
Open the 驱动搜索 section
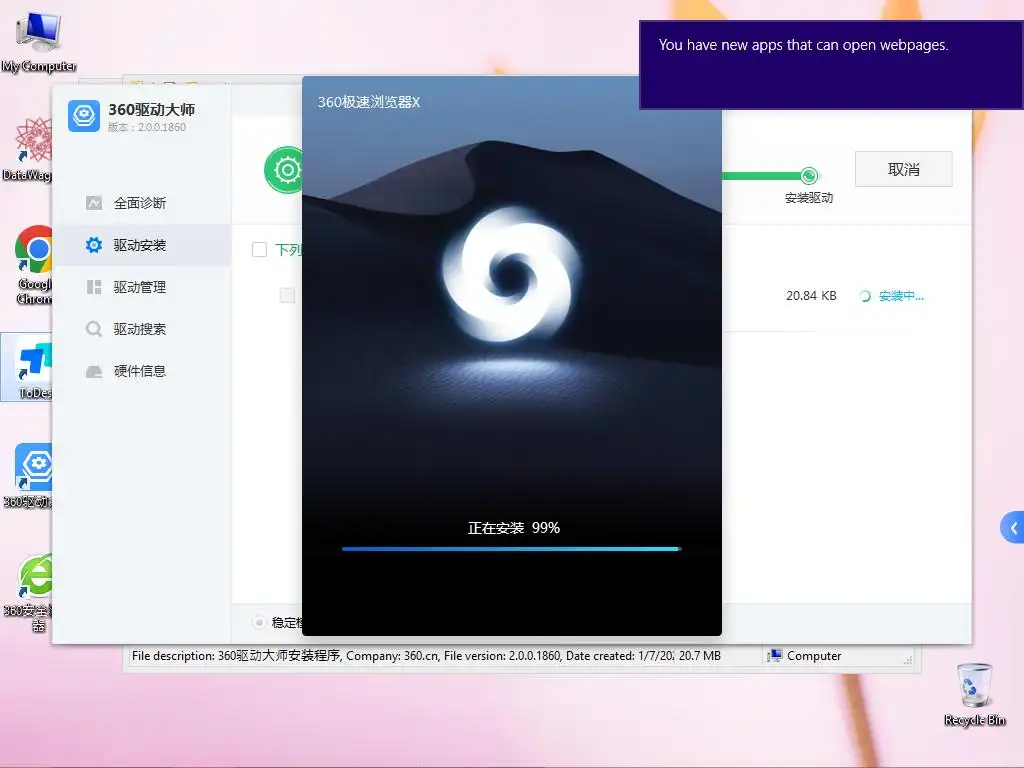coord(140,328)
